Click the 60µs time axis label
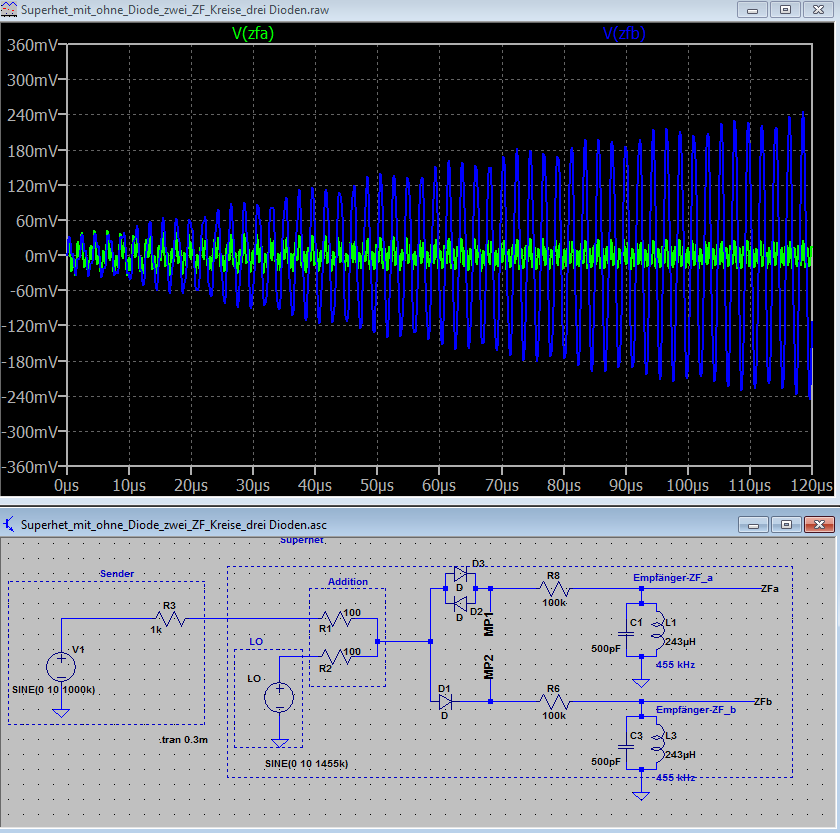This screenshot has width=840, height=833. 439,485
